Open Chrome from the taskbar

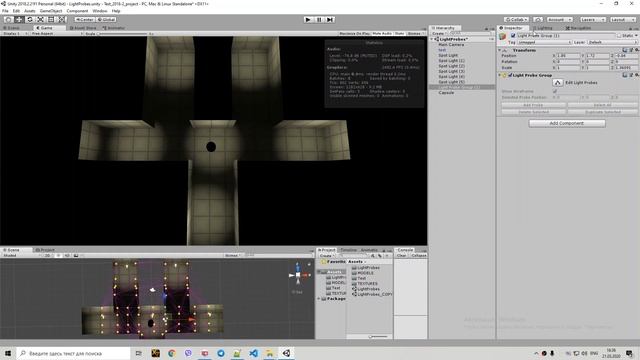point(171,353)
